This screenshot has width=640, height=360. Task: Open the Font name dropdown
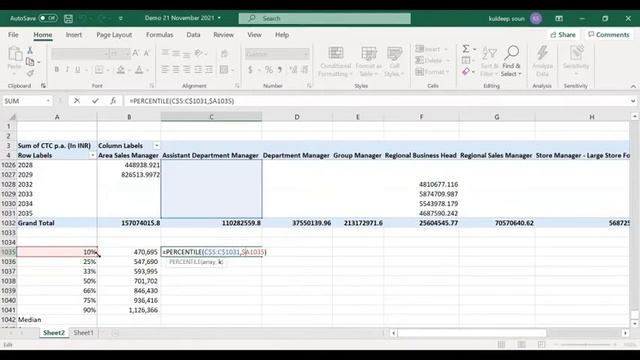[x=106, y=54]
